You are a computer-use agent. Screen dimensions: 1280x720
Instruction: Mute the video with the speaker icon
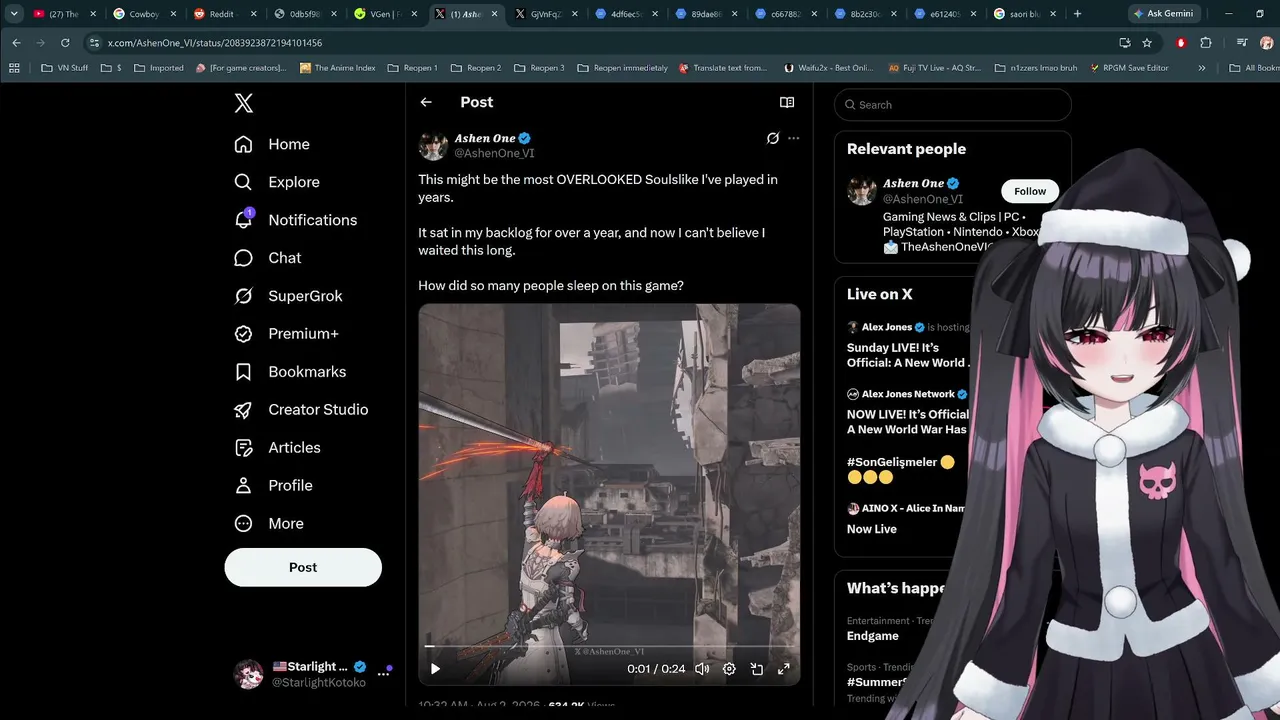coord(702,669)
